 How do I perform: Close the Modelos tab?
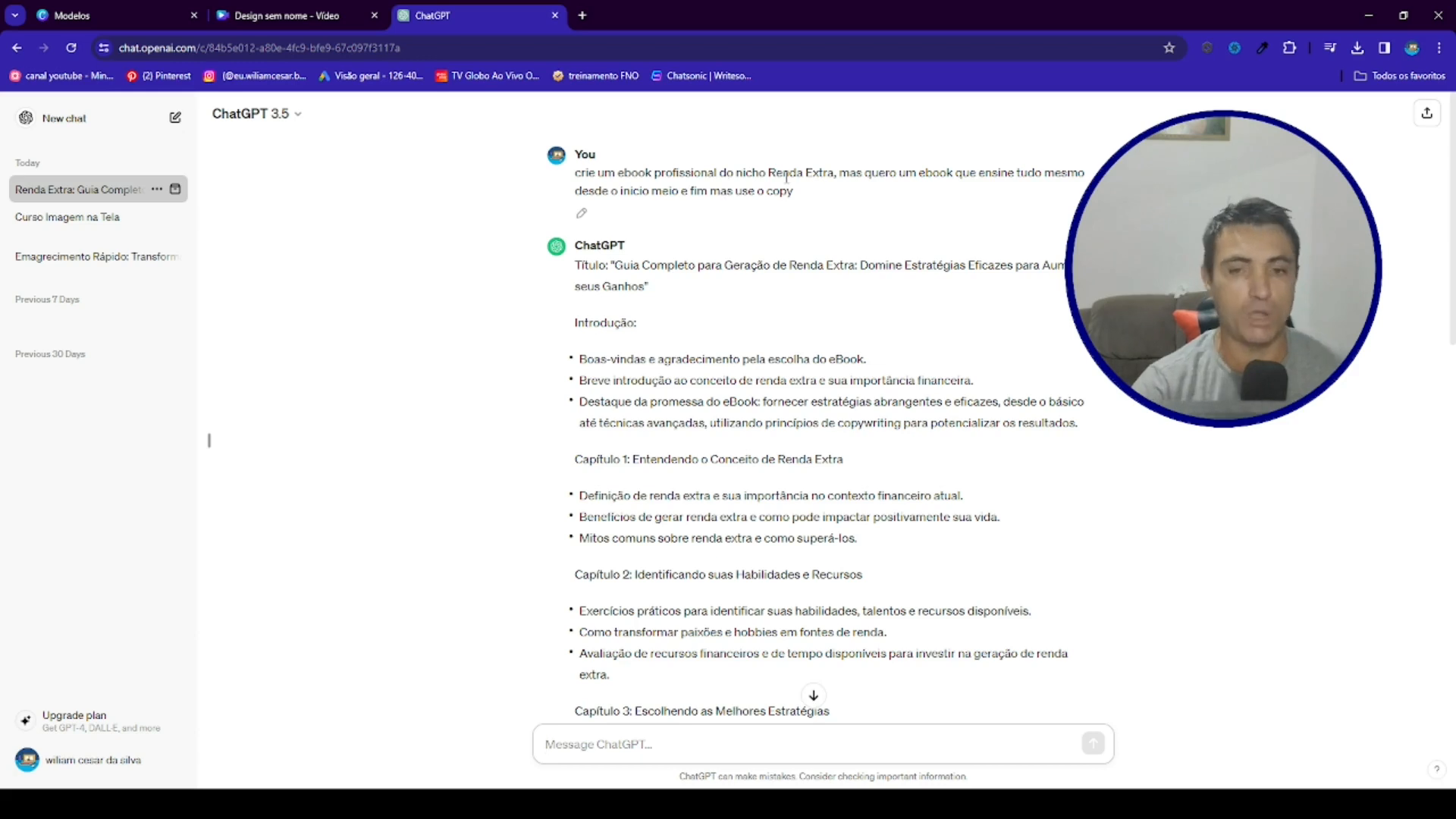point(194,15)
